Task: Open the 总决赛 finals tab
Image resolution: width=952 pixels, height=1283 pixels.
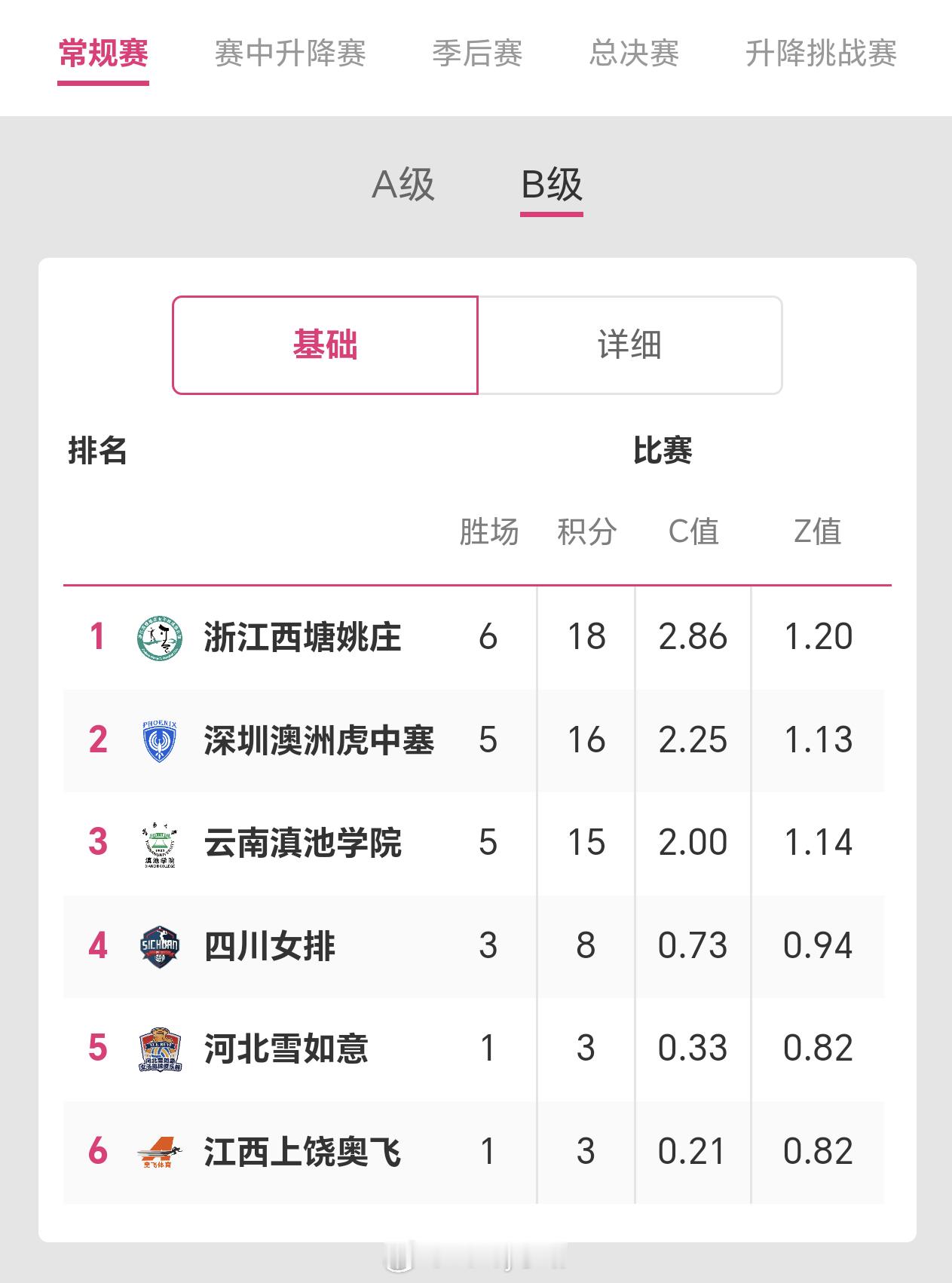Action: 634,54
